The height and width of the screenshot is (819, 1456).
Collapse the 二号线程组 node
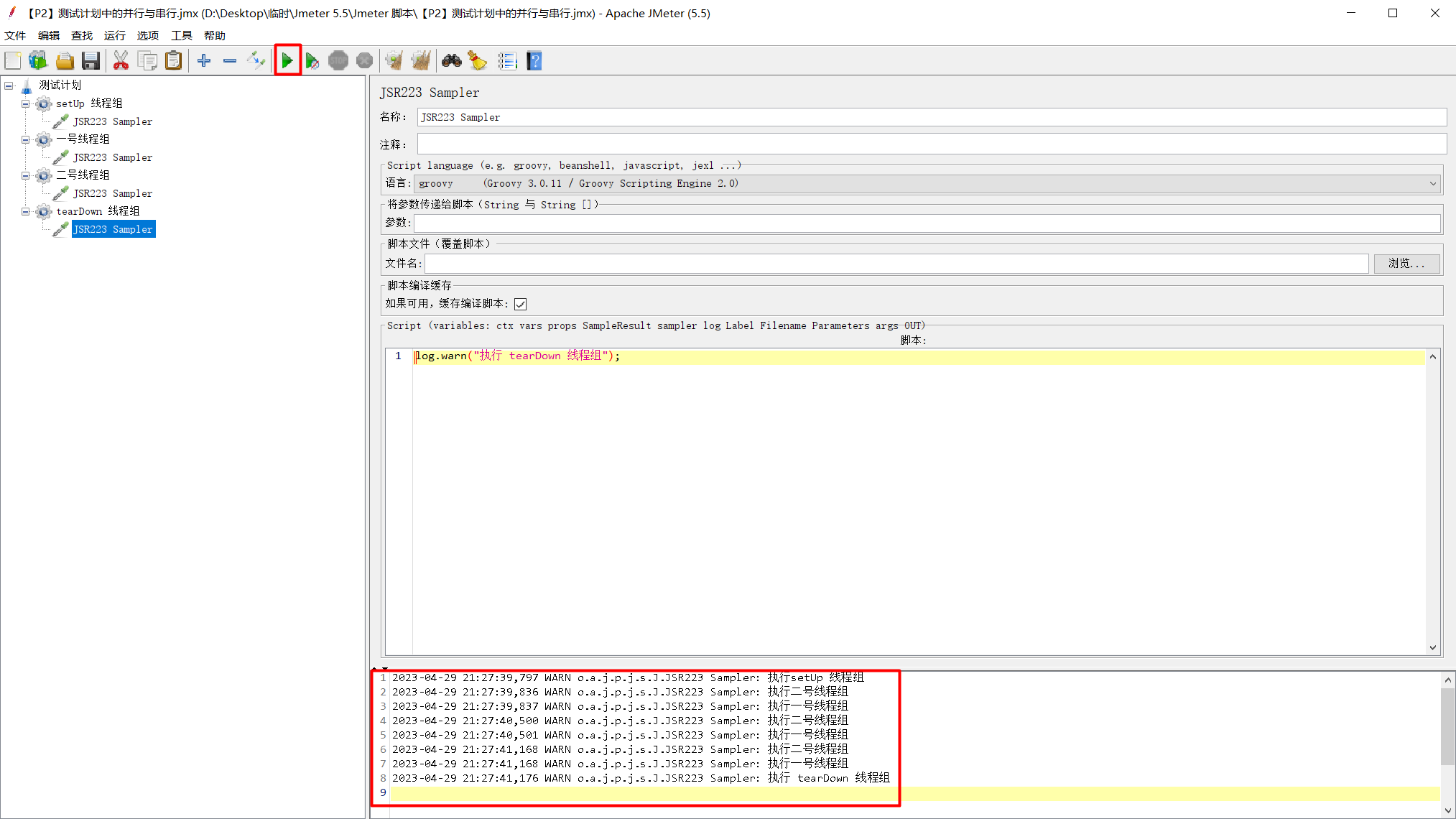click(x=26, y=175)
